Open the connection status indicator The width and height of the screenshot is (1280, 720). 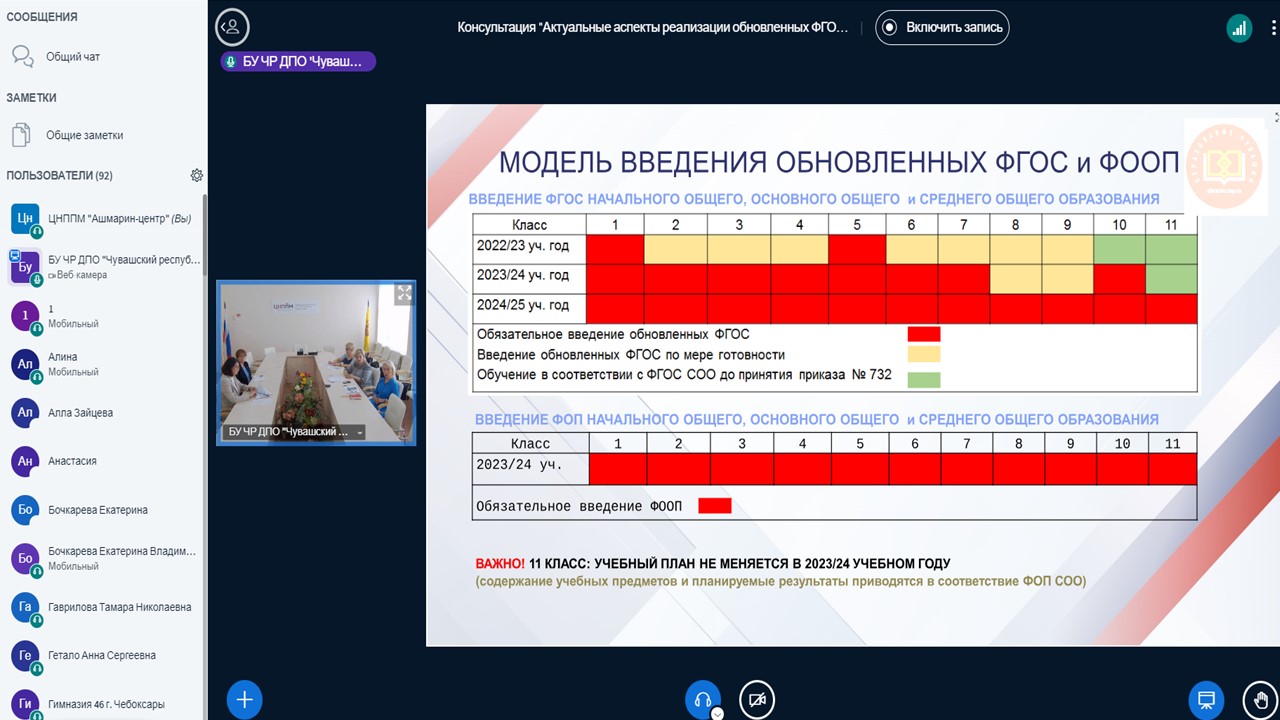[1239, 28]
